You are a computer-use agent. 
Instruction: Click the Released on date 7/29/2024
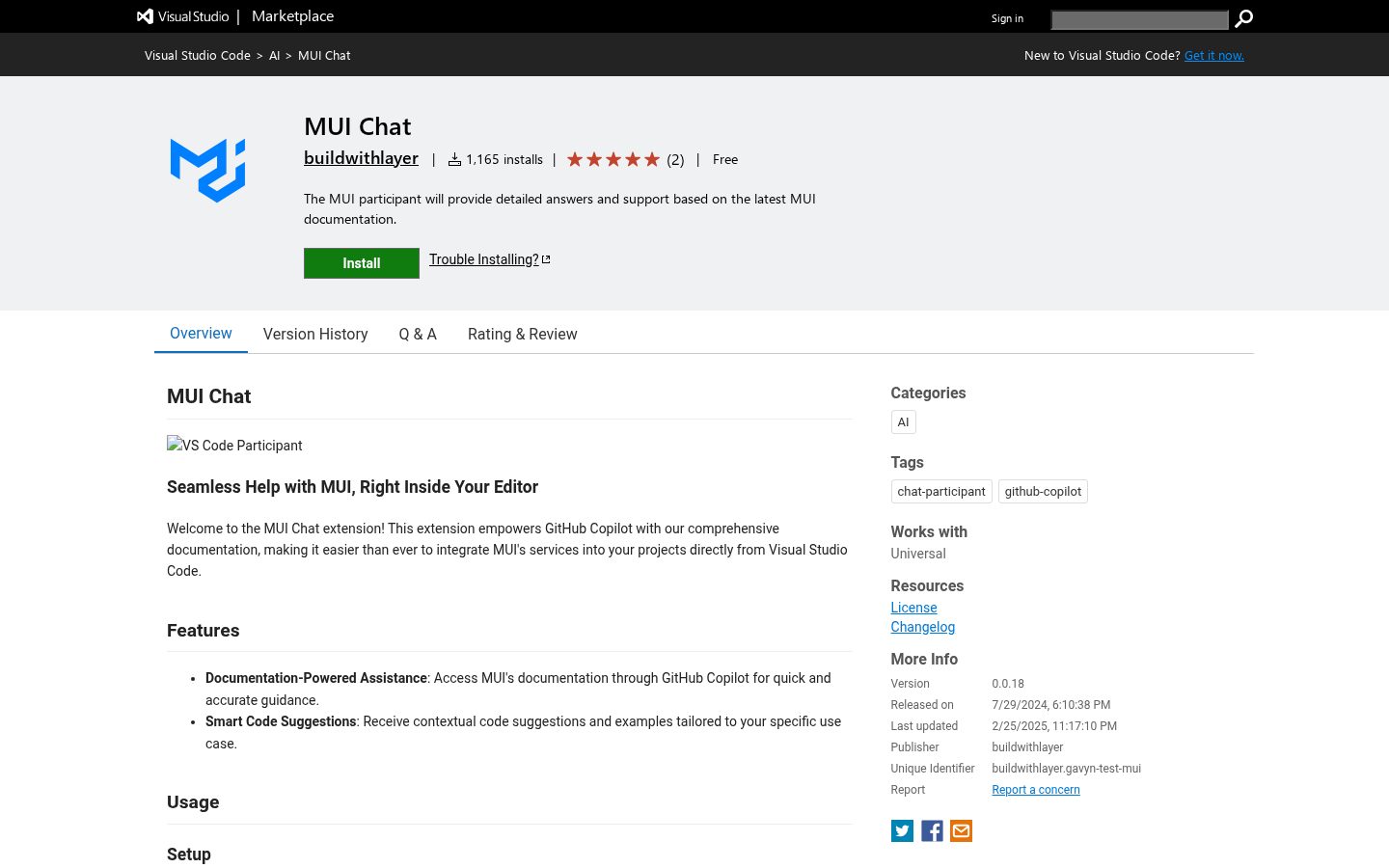[1050, 705]
